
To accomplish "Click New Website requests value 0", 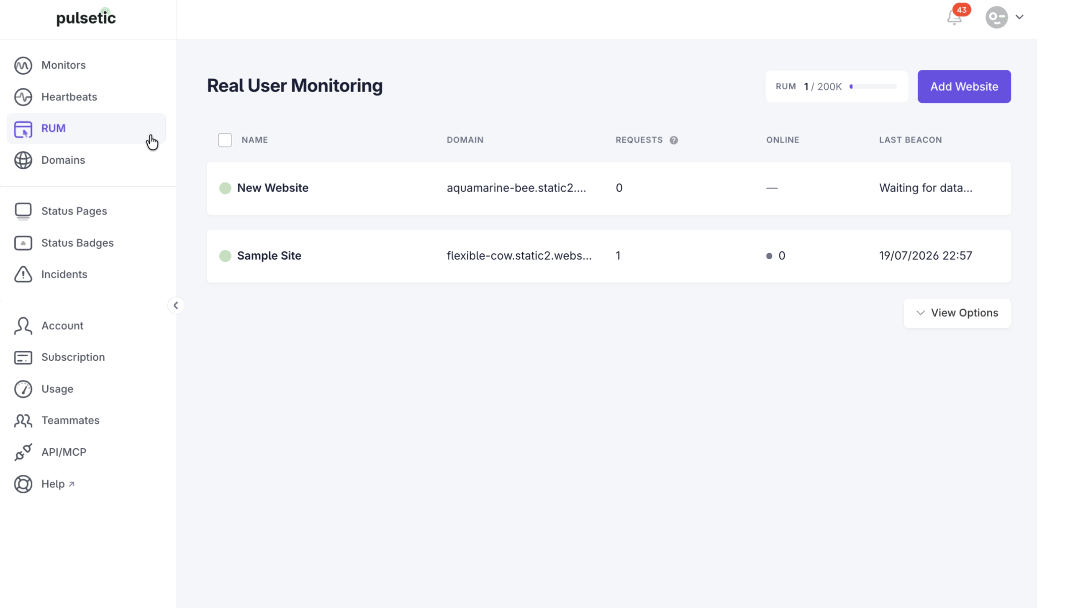I will pyautogui.click(x=619, y=188).
